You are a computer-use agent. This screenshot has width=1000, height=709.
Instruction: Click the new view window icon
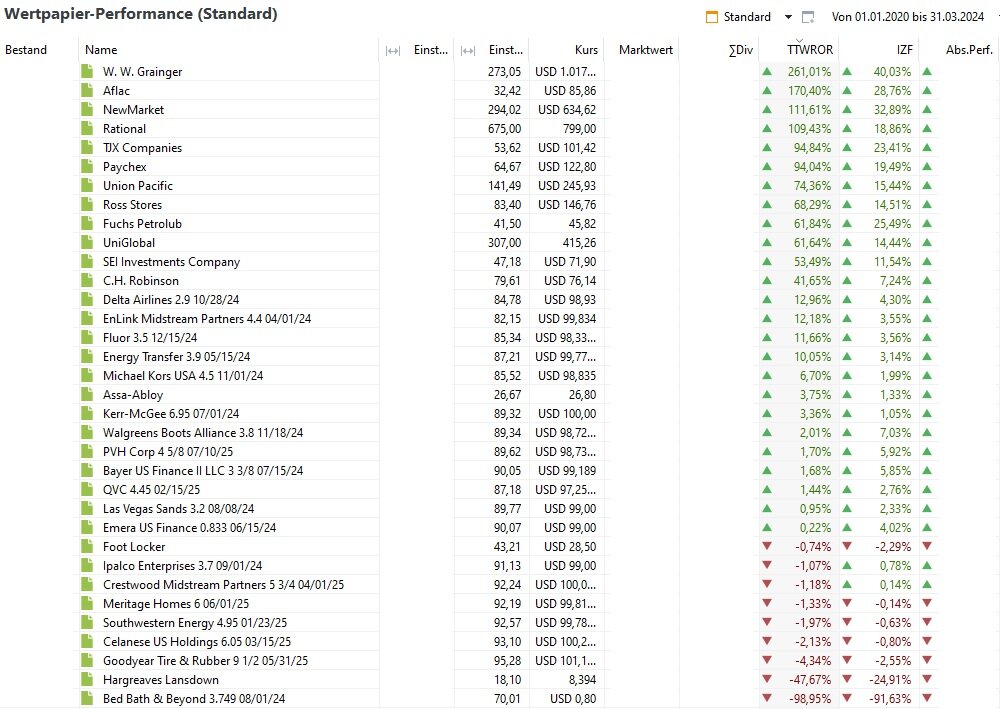coord(808,17)
